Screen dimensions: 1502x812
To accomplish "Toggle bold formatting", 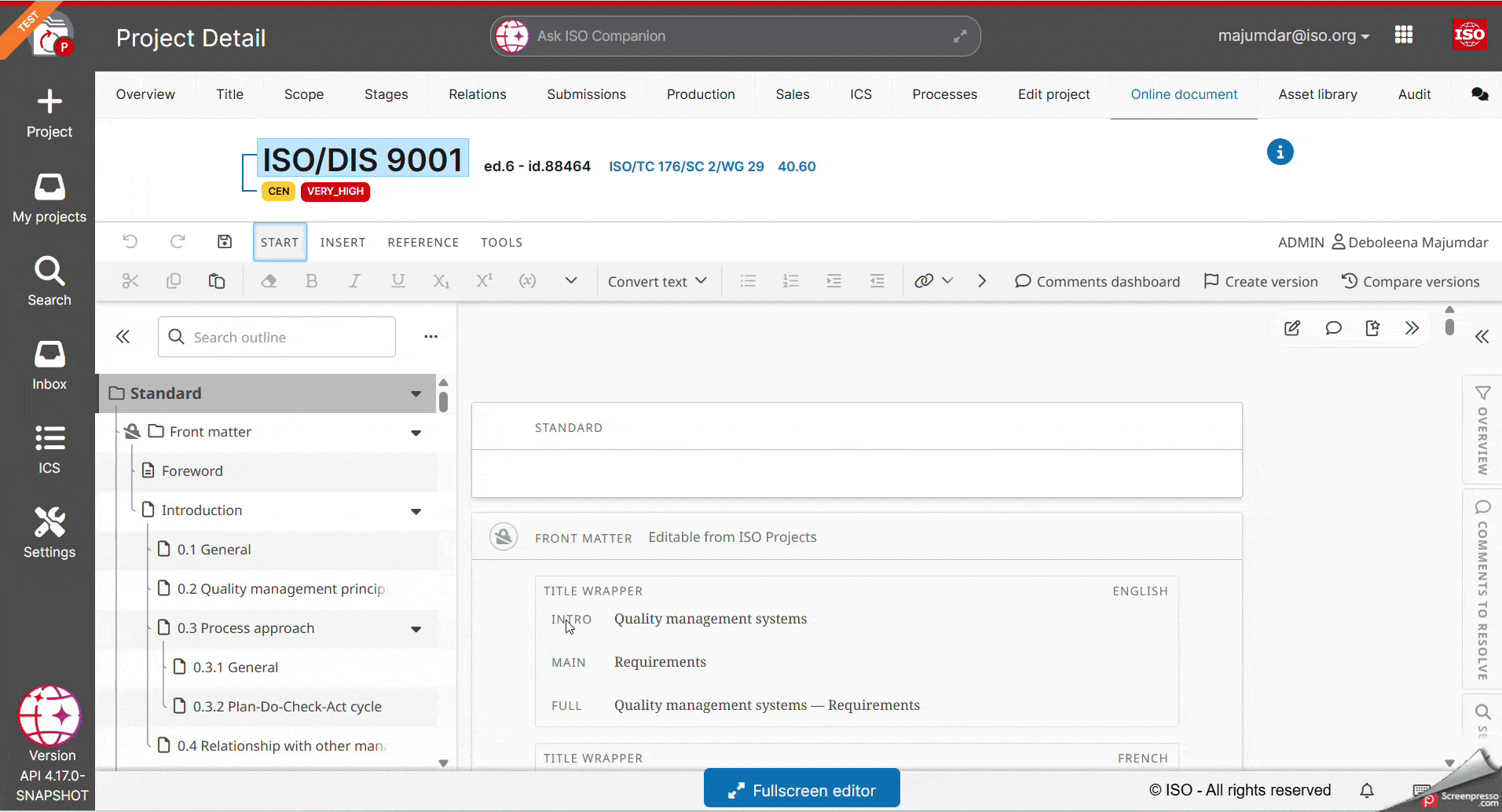I will 312,281.
